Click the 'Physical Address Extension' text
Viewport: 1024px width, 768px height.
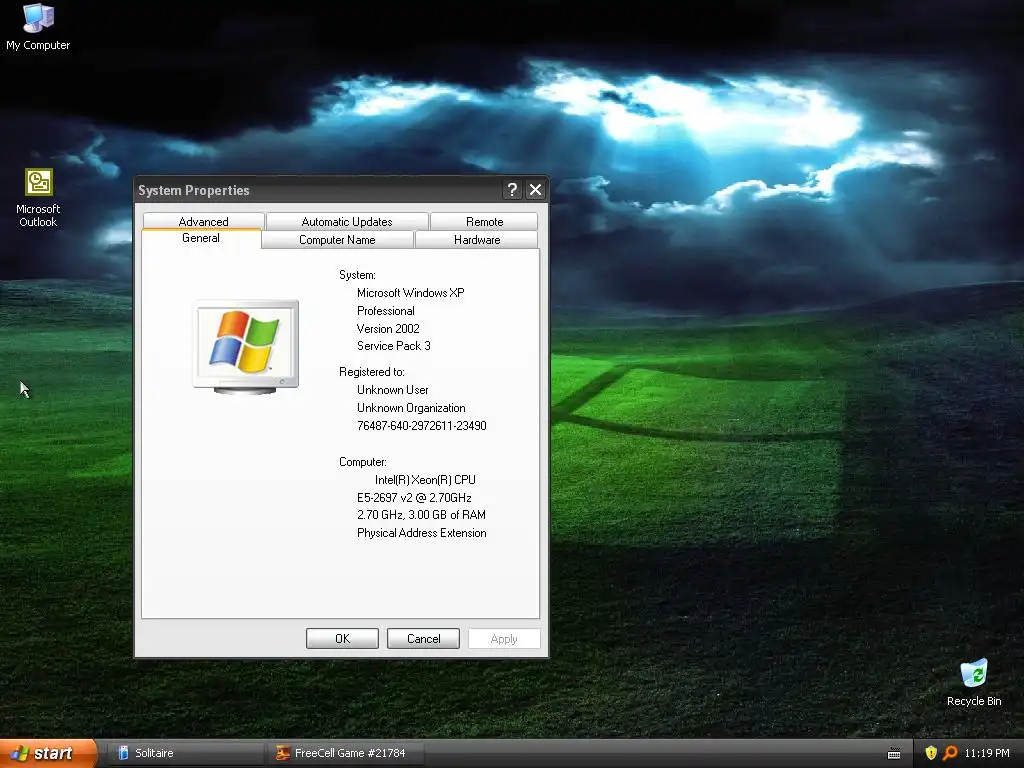coord(421,533)
